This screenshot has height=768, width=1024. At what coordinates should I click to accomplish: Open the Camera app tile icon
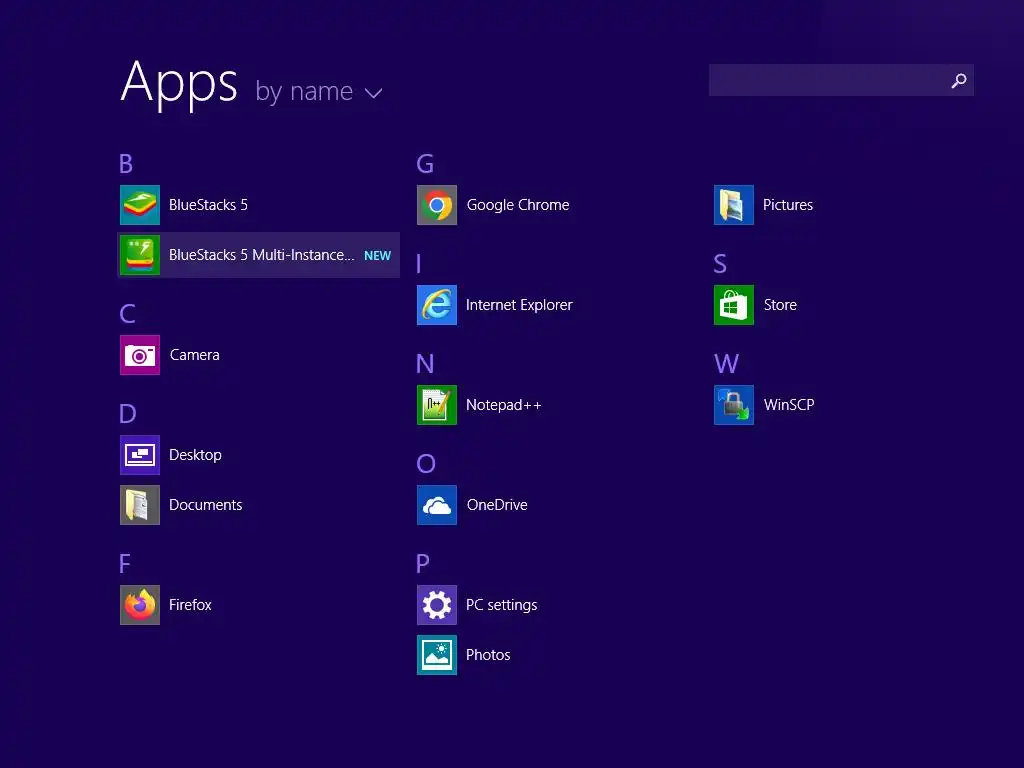pyautogui.click(x=140, y=355)
